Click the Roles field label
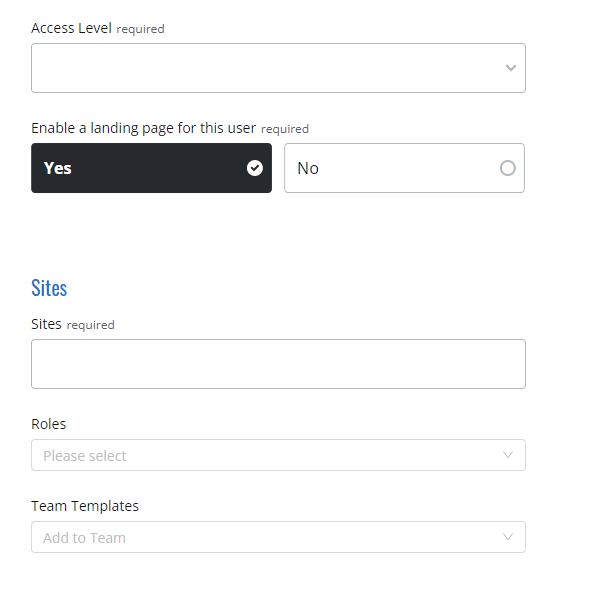Image resolution: width=590 pixels, height=599 pixels. point(49,424)
